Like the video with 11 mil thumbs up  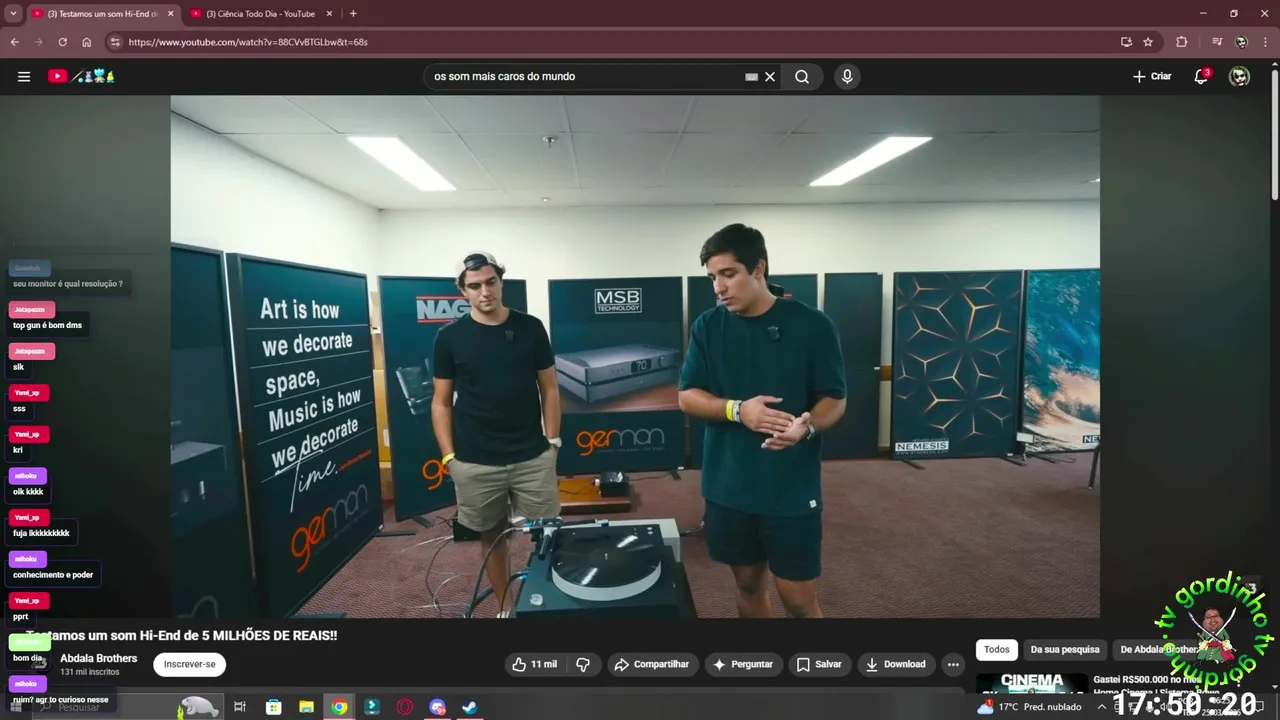(535, 664)
